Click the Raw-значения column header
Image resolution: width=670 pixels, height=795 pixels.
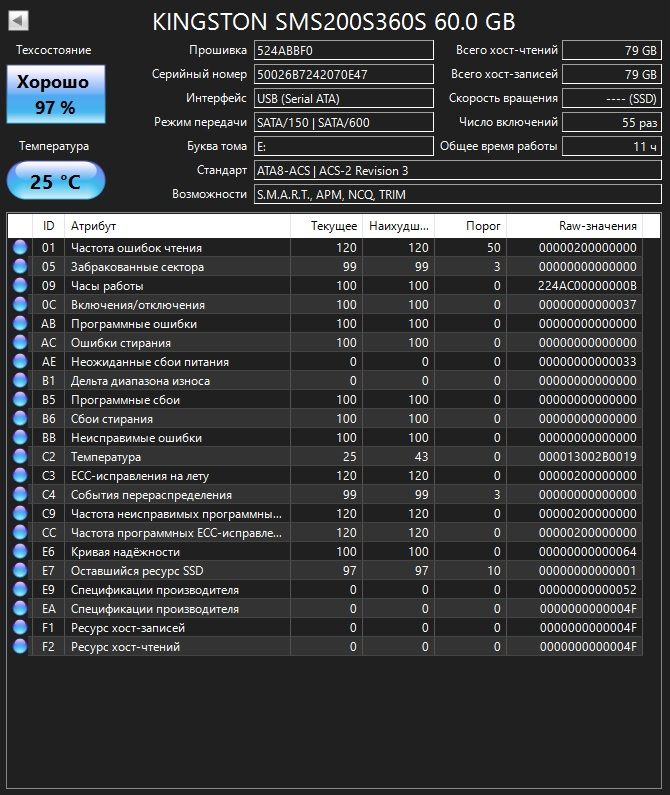click(x=574, y=226)
